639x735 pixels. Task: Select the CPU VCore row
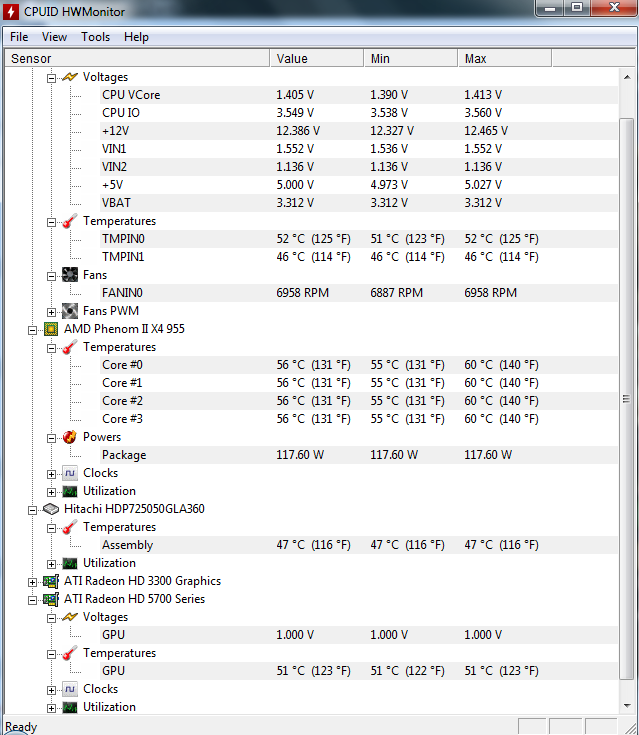coord(311,95)
